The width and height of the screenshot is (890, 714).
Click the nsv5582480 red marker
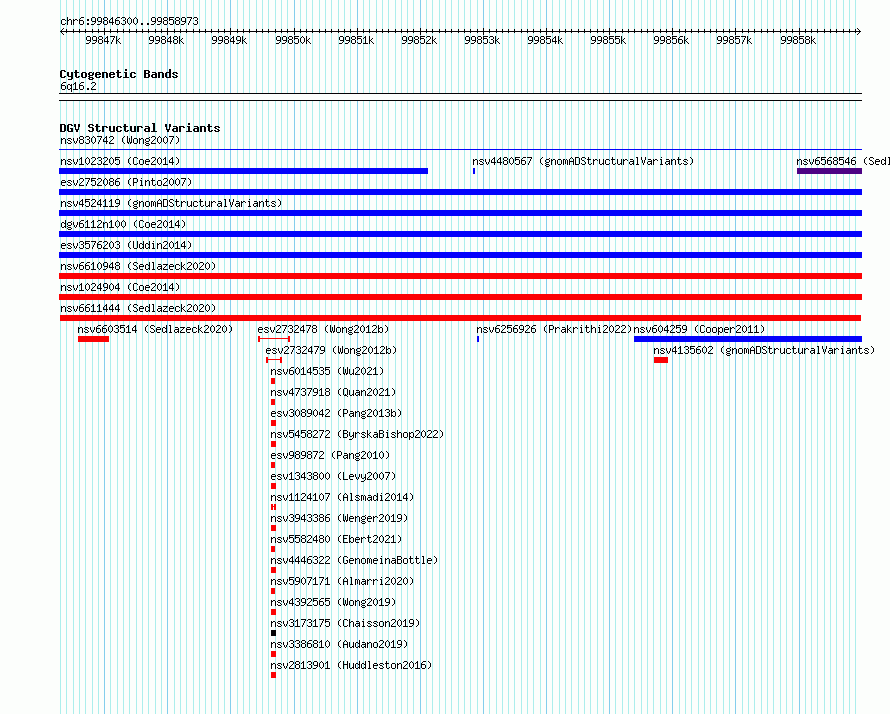(273, 549)
